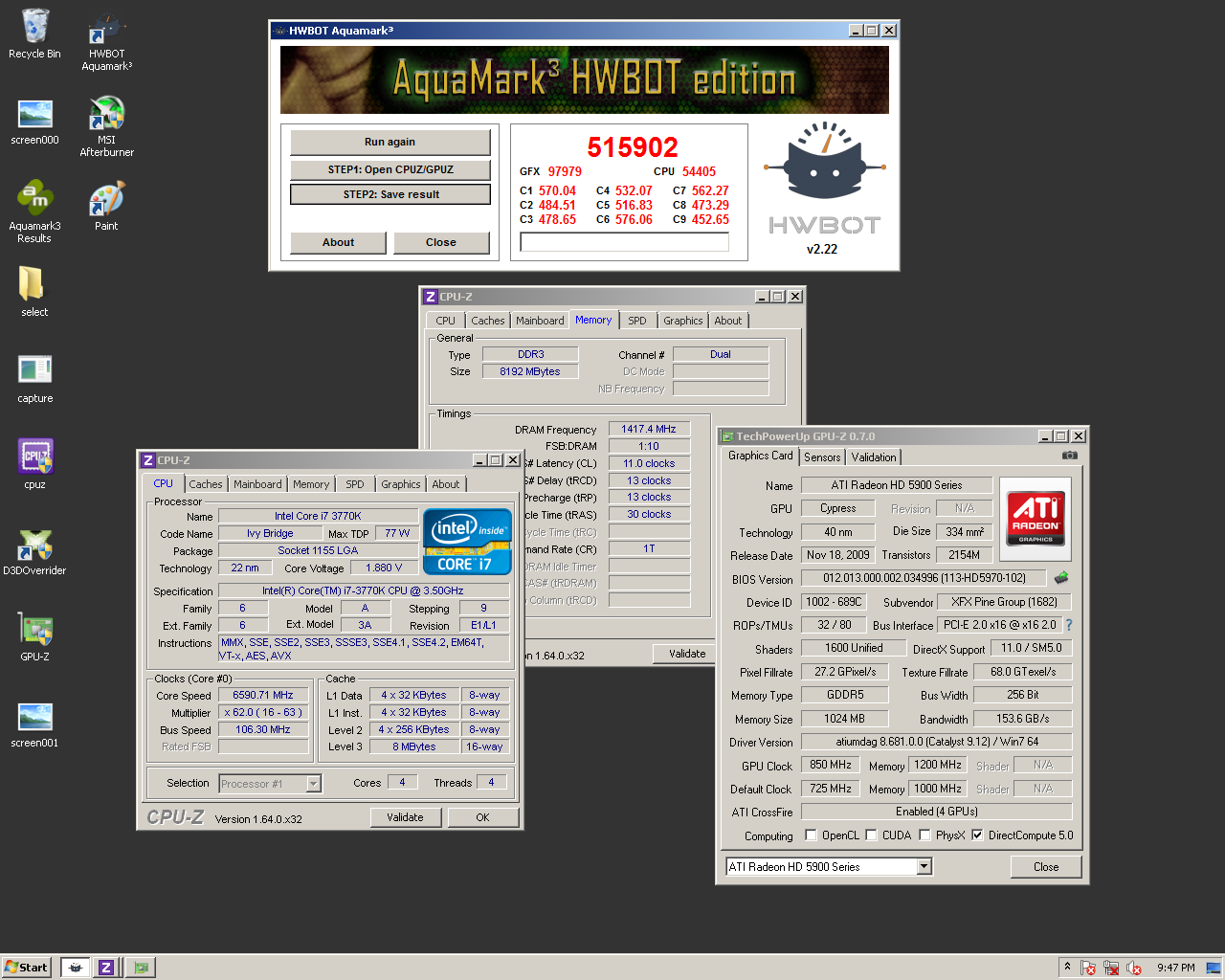The height and width of the screenshot is (980, 1225).
Task: Switch to Mainboard tab in front CPU-Z
Action: 257,484
